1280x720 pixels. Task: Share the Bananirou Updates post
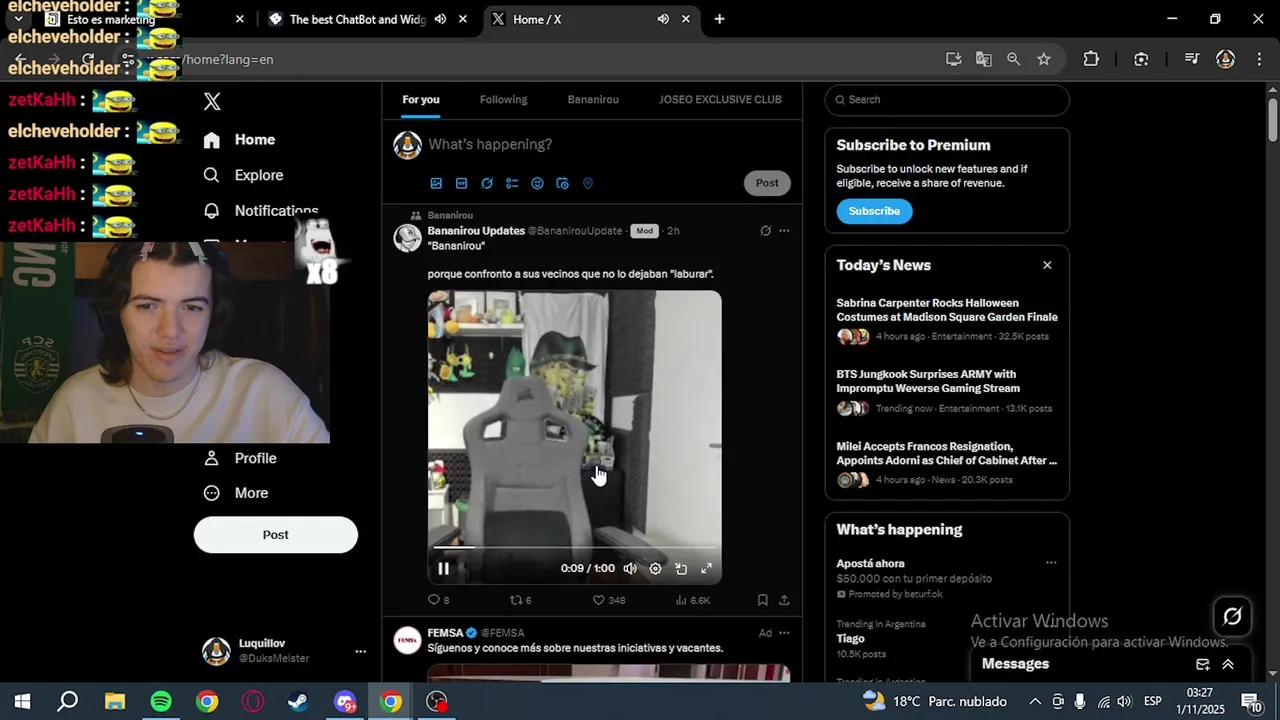tap(784, 600)
